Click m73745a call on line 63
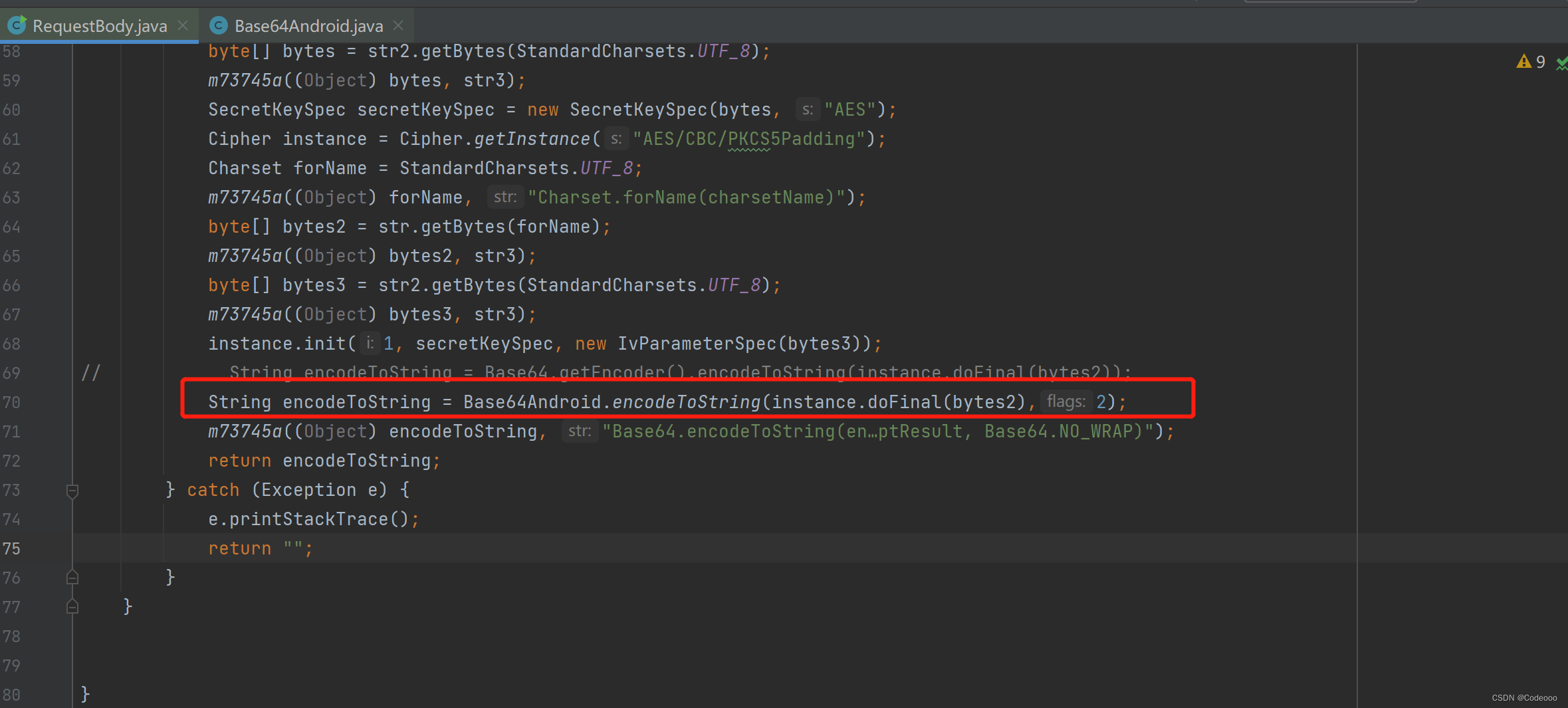 pos(245,197)
